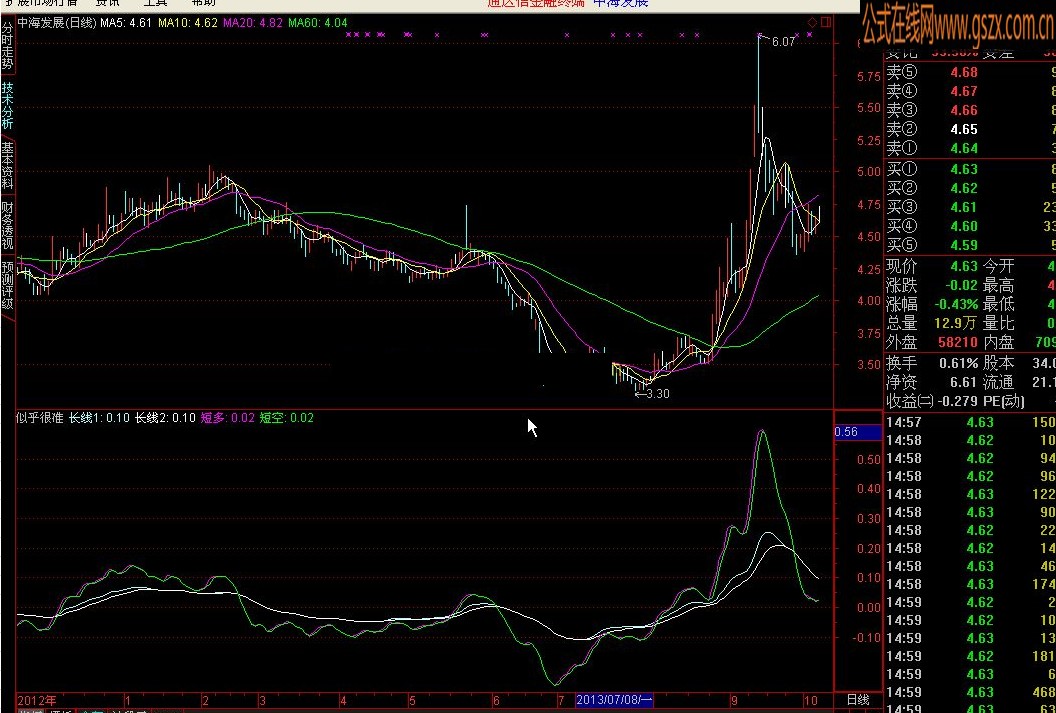Select the 卖① 4.64 quote row

(970, 147)
